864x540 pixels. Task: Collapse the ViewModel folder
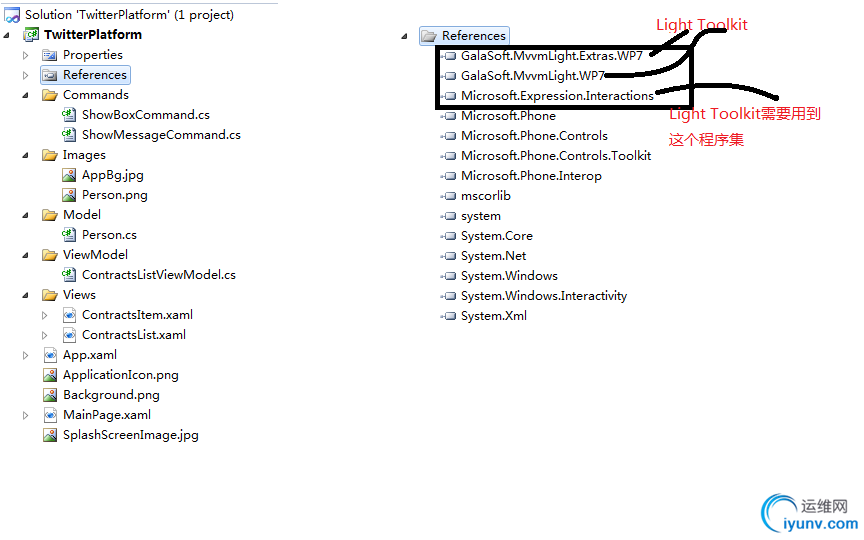(x=26, y=255)
